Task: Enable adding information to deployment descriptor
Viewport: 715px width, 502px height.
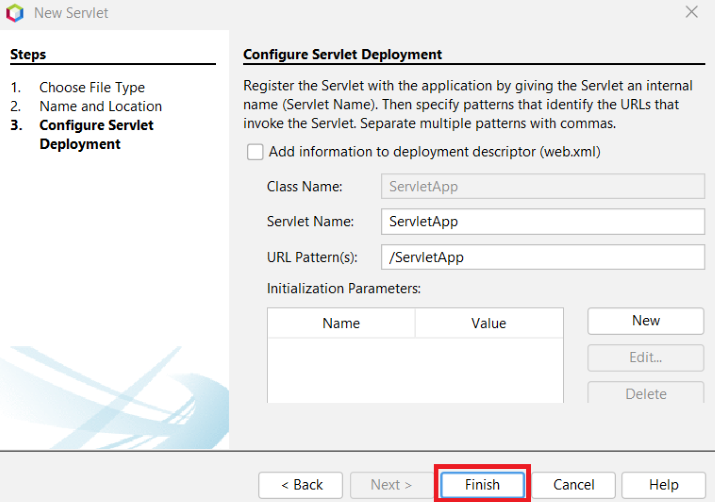Action: pyautogui.click(x=255, y=152)
